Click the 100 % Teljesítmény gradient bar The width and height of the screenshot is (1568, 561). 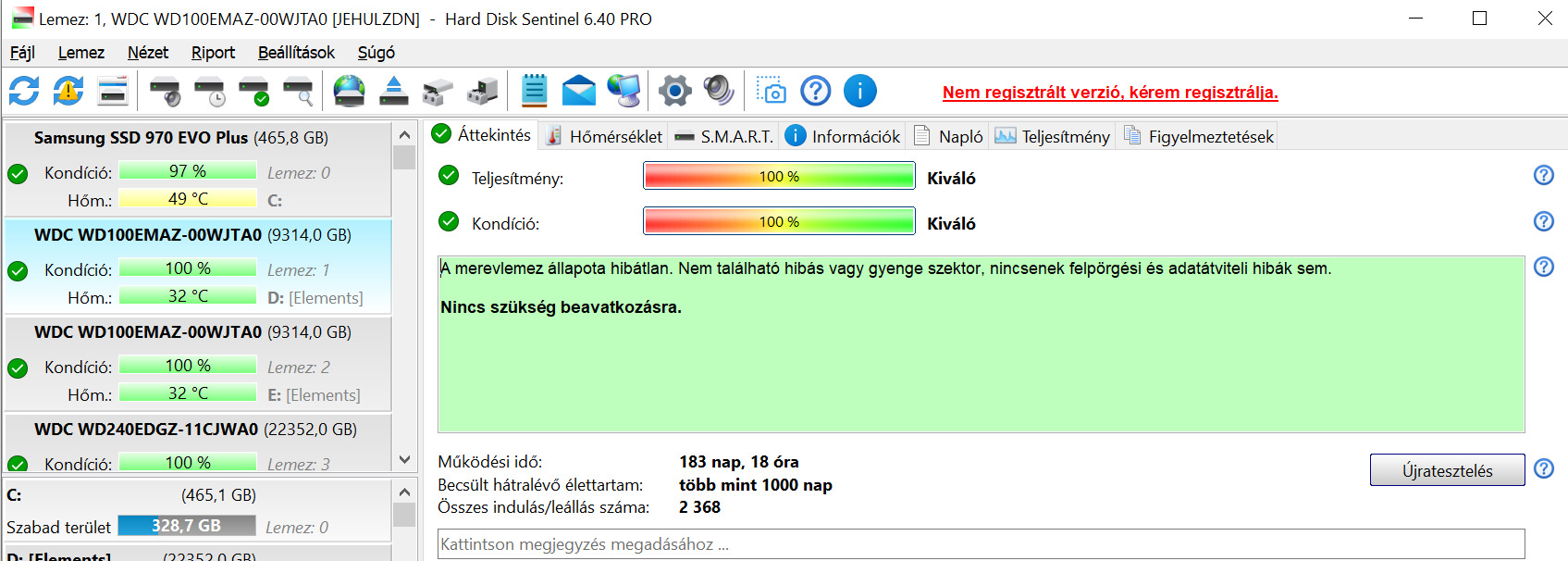779,176
